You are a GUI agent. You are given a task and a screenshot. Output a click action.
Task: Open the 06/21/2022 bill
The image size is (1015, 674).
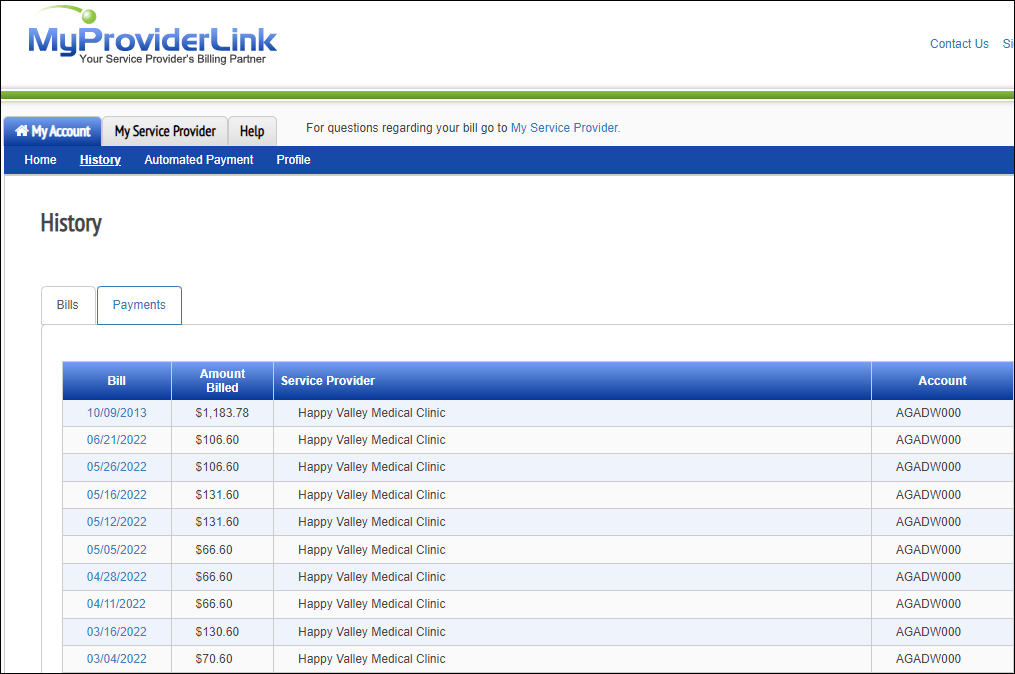point(117,440)
